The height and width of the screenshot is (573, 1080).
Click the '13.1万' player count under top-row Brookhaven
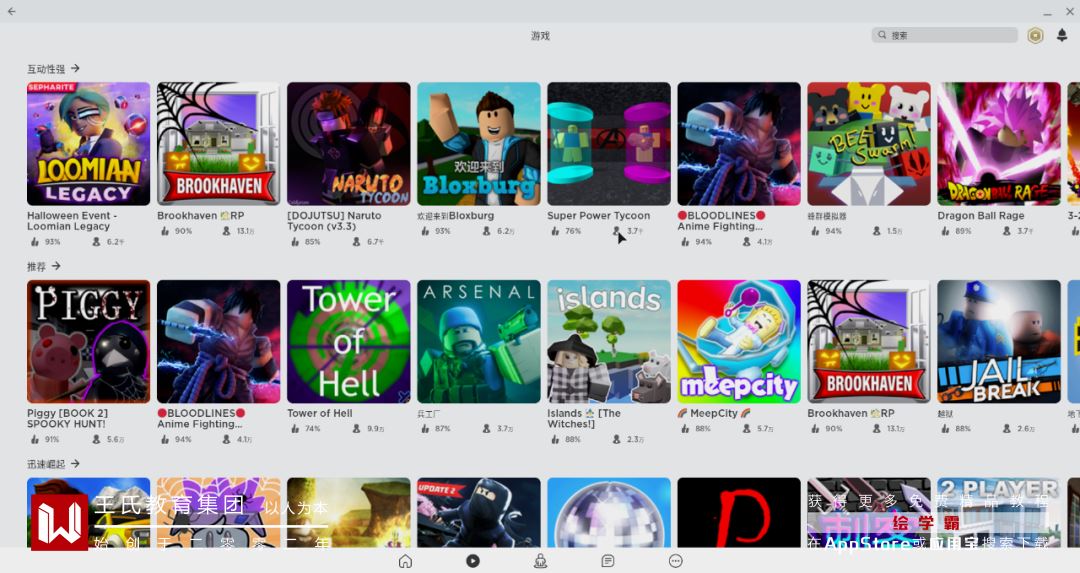pyautogui.click(x=246, y=231)
